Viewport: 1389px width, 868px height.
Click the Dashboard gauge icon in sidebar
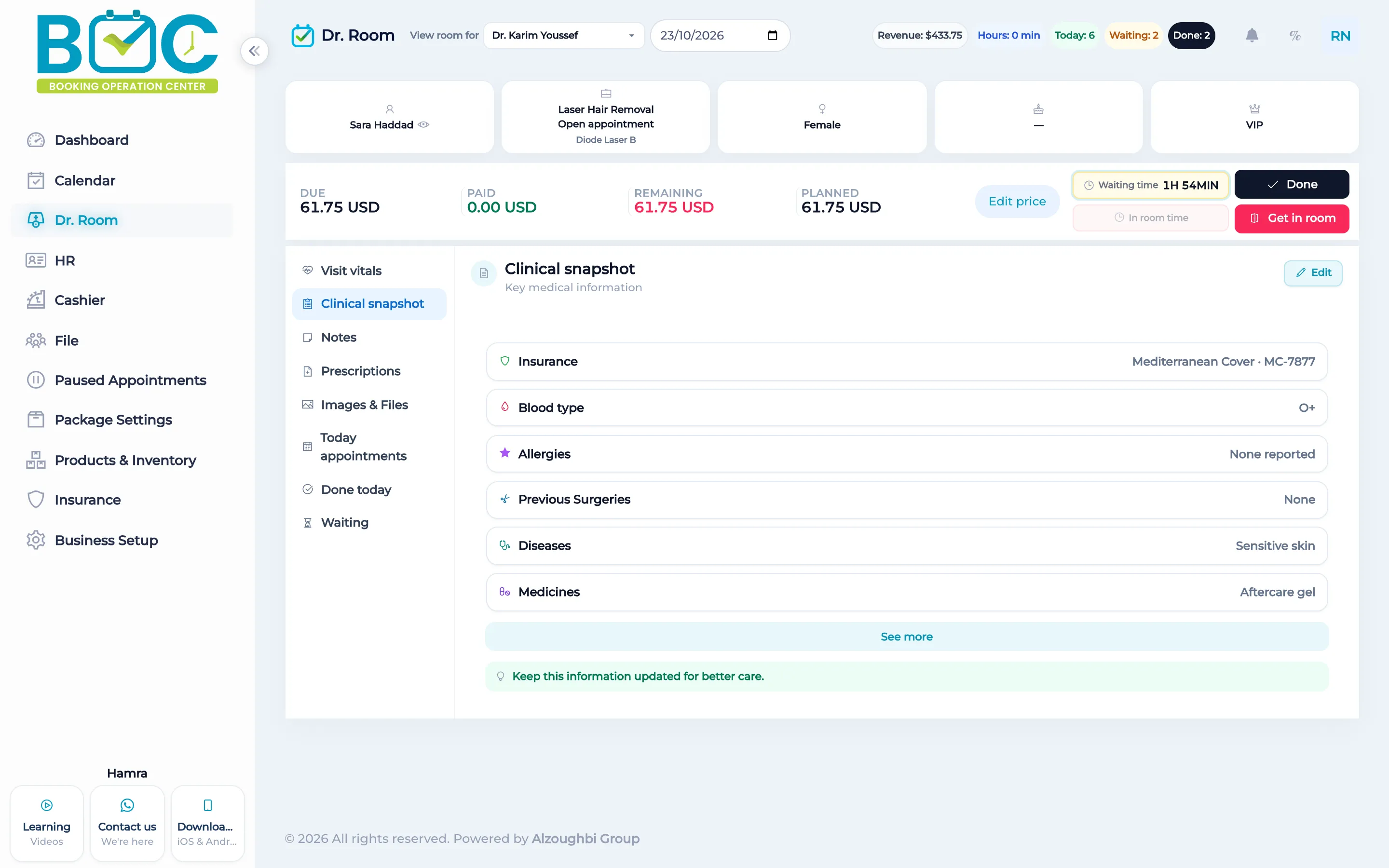[36, 140]
